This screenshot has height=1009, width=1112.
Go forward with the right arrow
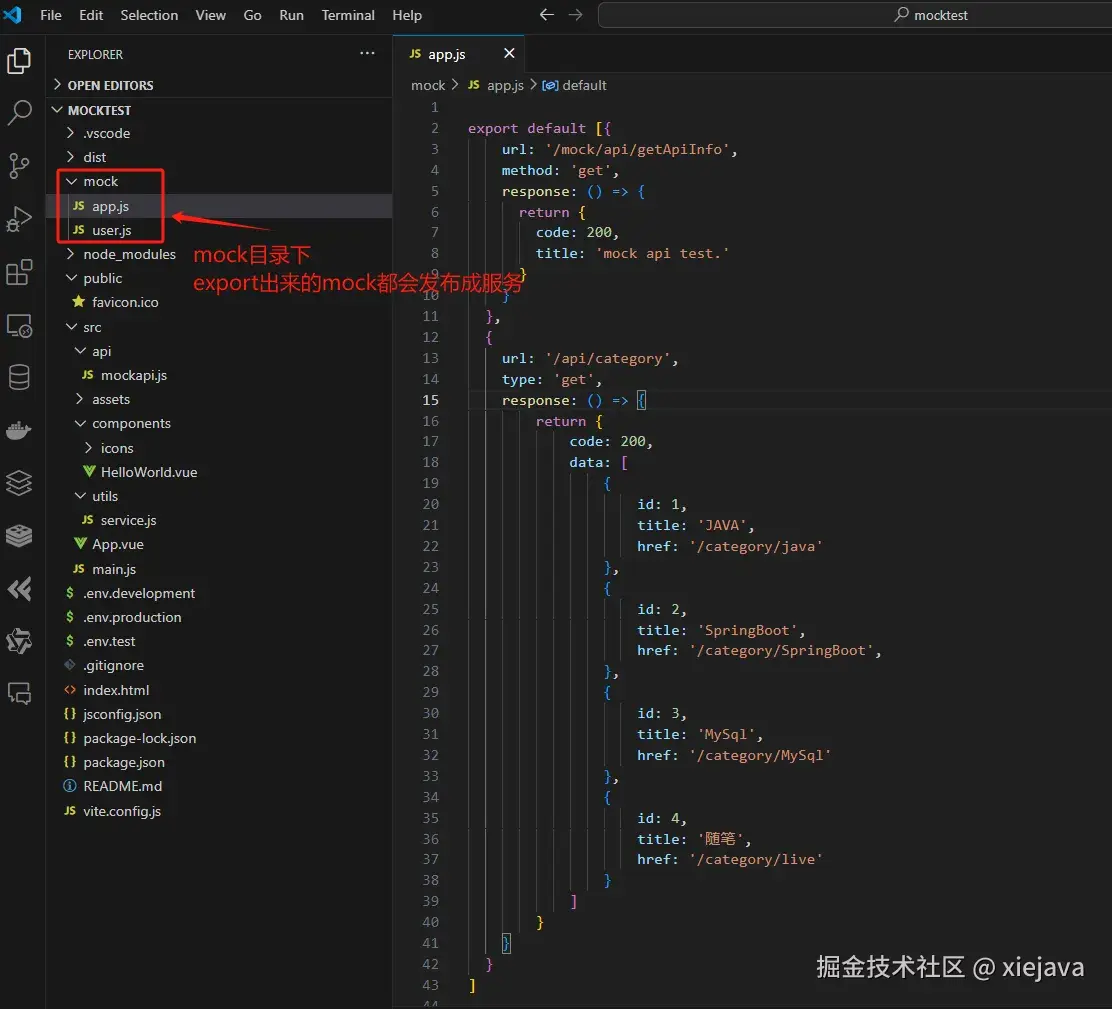point(575,15)
